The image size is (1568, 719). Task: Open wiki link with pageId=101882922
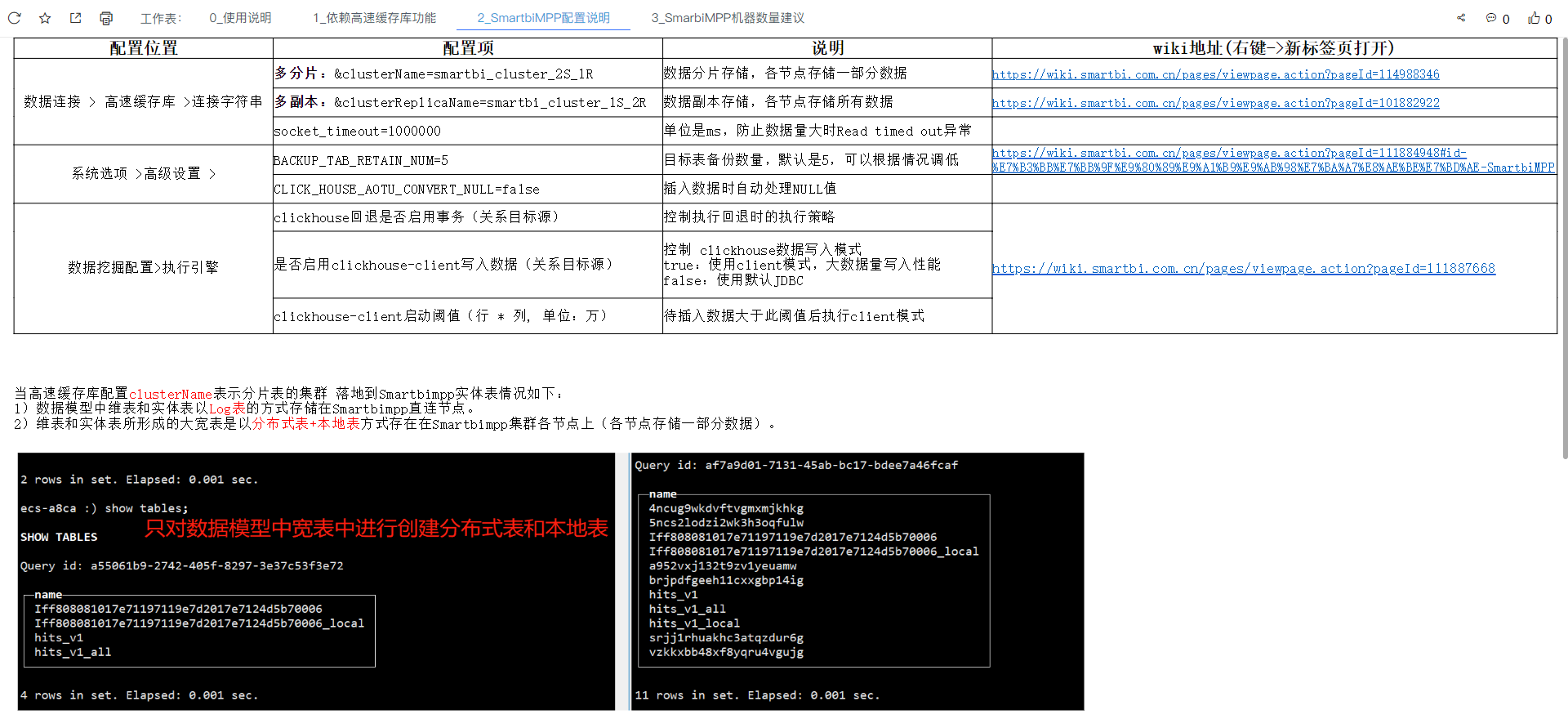coord(1215,103)
